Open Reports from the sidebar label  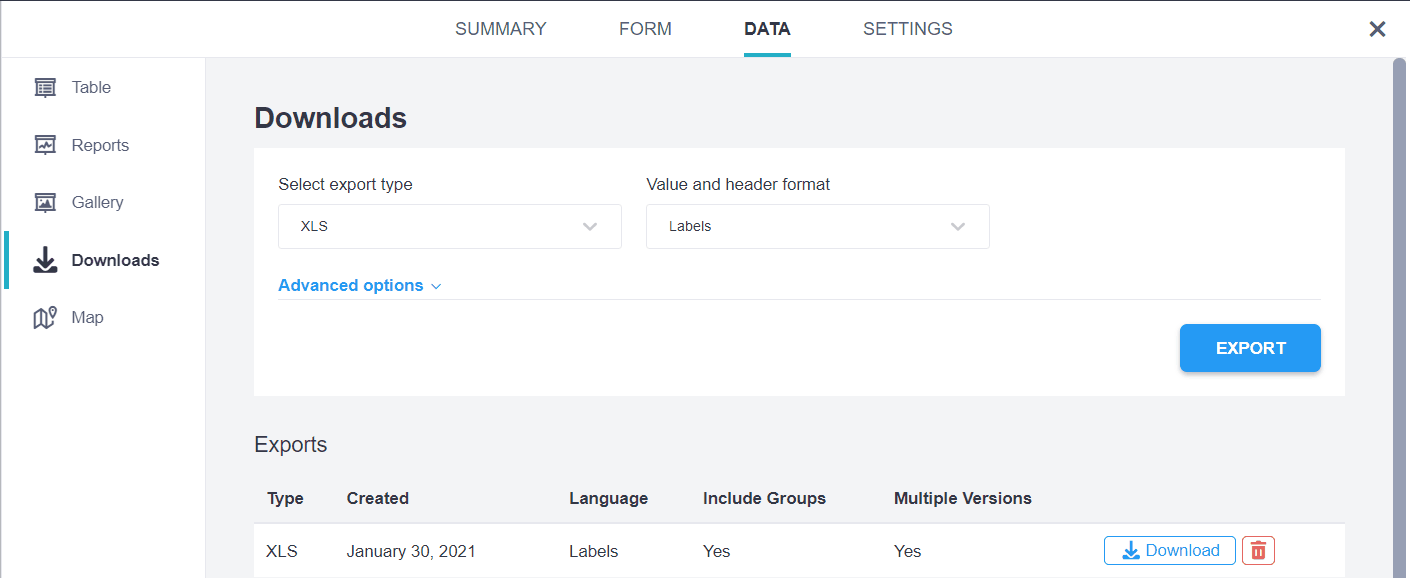tap(100, 146)
